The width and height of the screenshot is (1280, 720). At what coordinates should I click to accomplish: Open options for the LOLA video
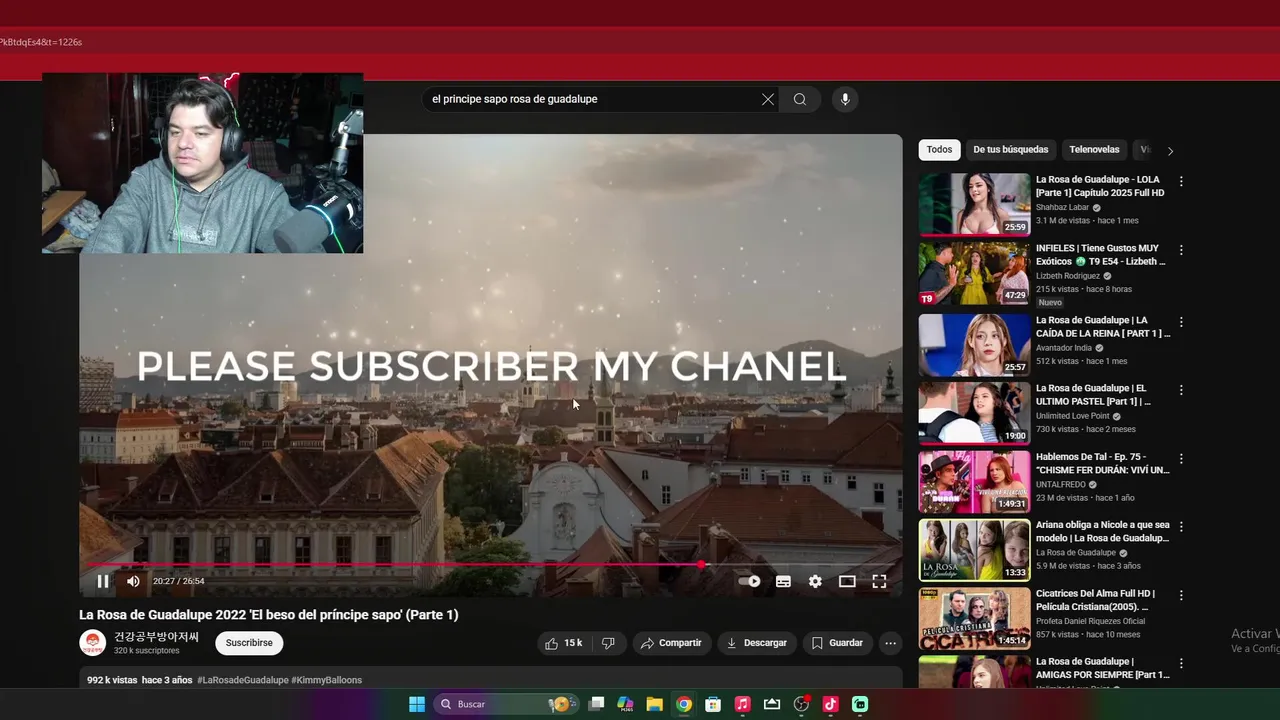[1181, 181]
